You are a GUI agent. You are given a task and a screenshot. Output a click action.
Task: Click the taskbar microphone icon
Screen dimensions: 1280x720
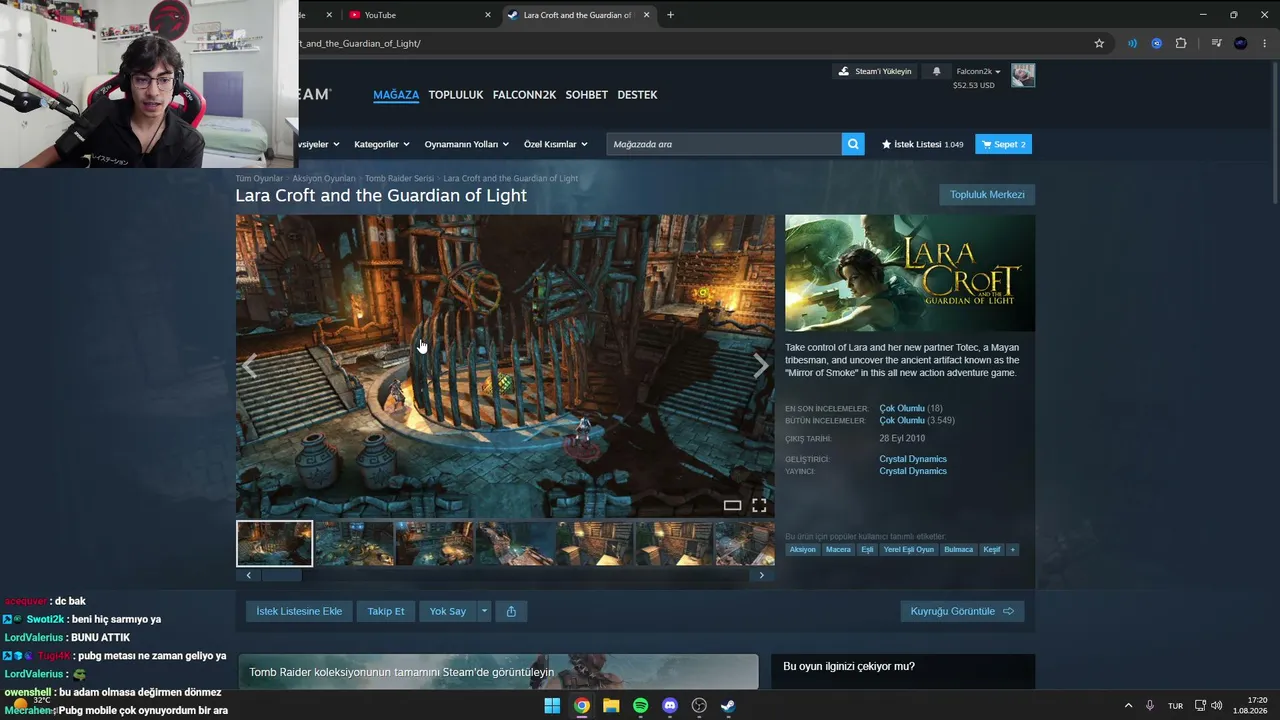point(1150,705)
